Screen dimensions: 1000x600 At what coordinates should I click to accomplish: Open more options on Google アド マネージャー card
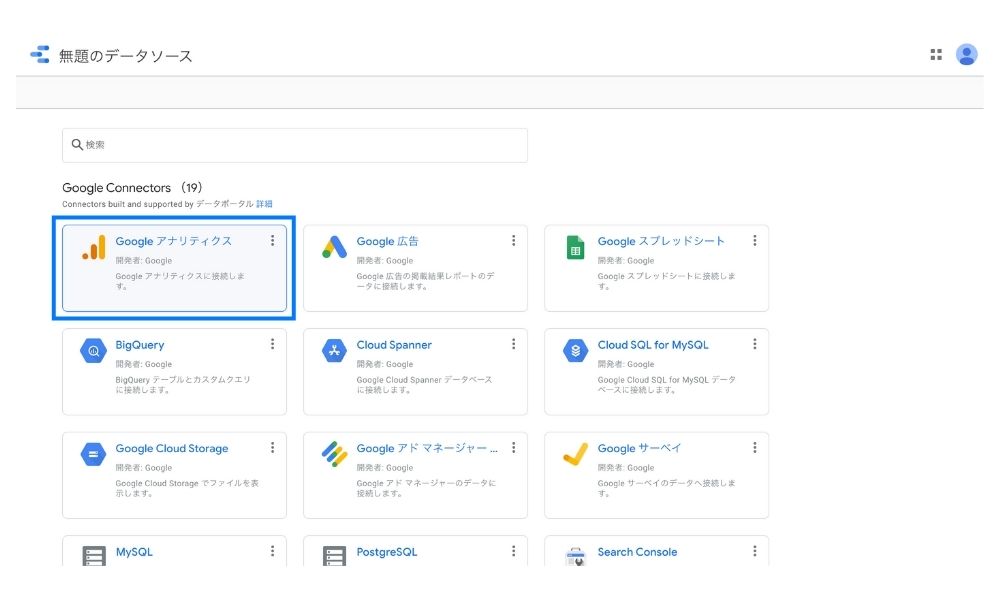tap(513, 448)
